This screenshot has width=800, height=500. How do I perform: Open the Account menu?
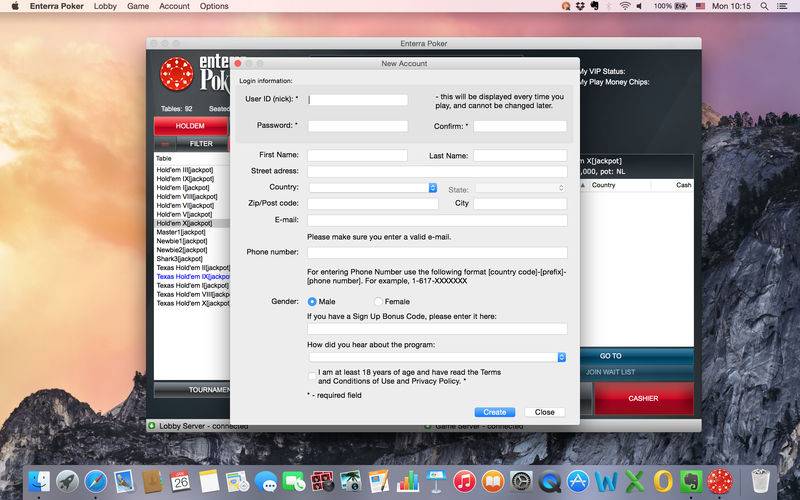point(174,6)
